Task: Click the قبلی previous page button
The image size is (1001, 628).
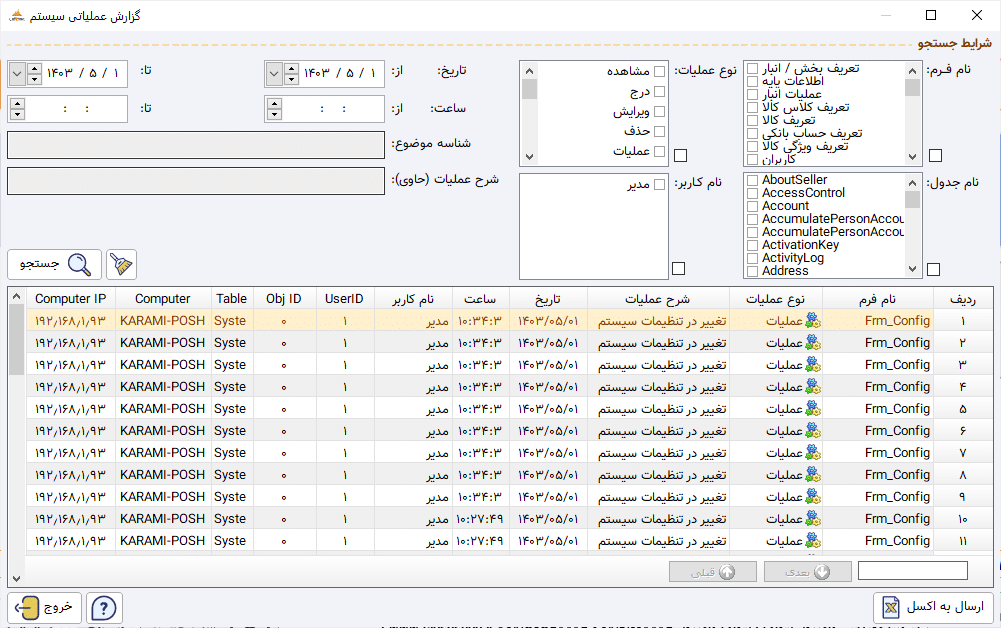Action: pyautogui.click(x=712, y=572)
